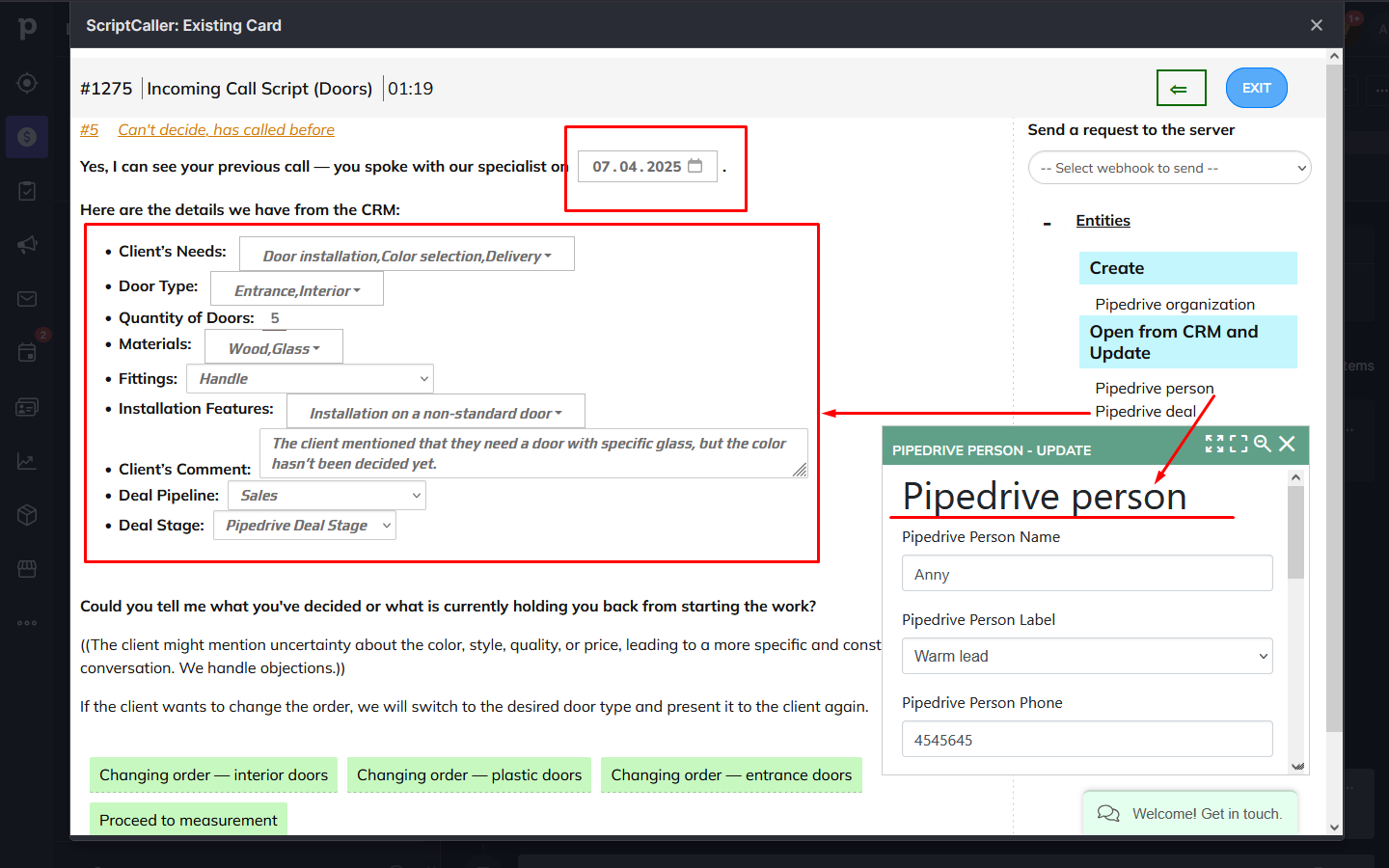
Task: Open the #5 step link
Action: pos(89,129)
